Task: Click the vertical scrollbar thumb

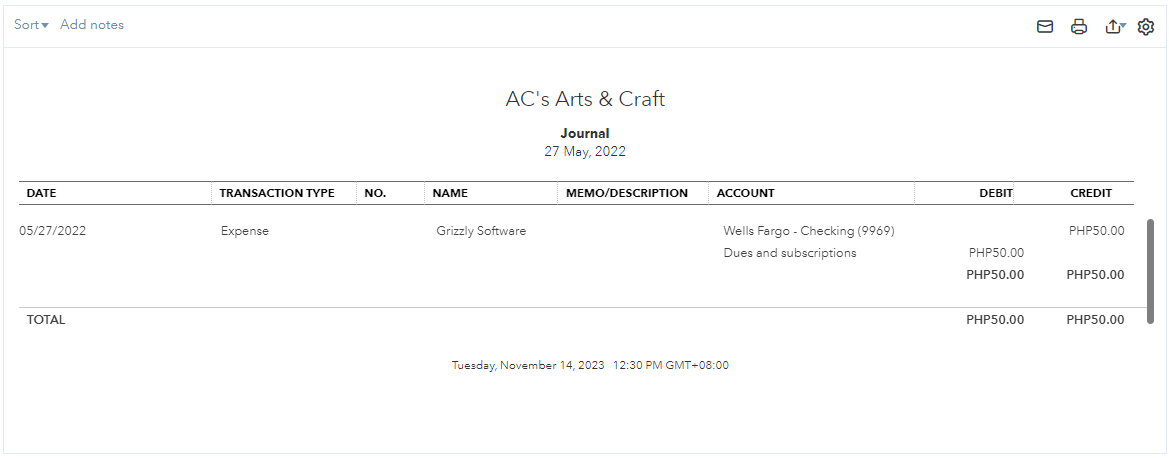Action: [x=1151, y=271]
